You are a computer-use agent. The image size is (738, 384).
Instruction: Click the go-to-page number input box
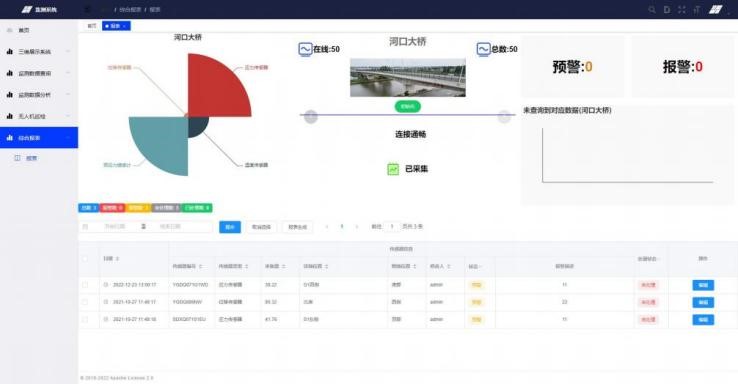coord(392,227)
